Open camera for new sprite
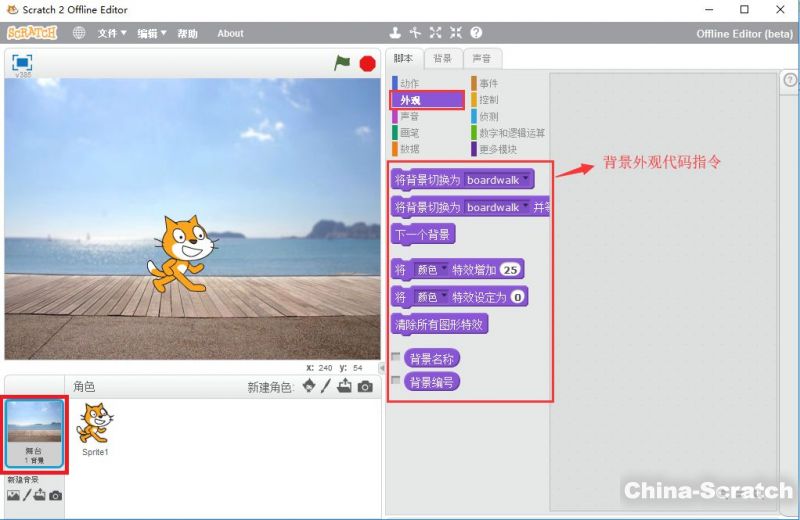800x520 pixels. point(366,387)
